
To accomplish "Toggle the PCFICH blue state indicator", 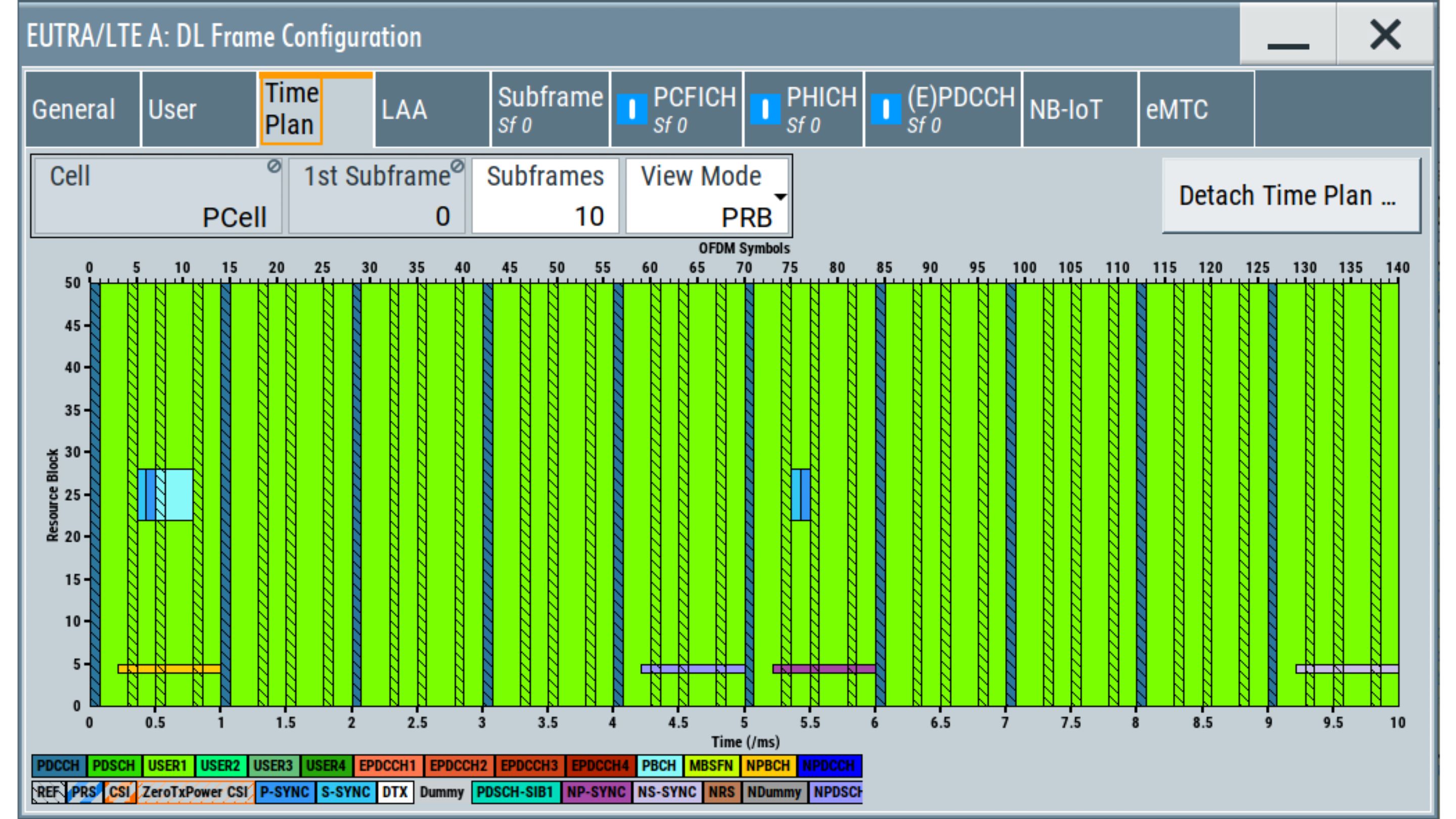I will [631, 109].
